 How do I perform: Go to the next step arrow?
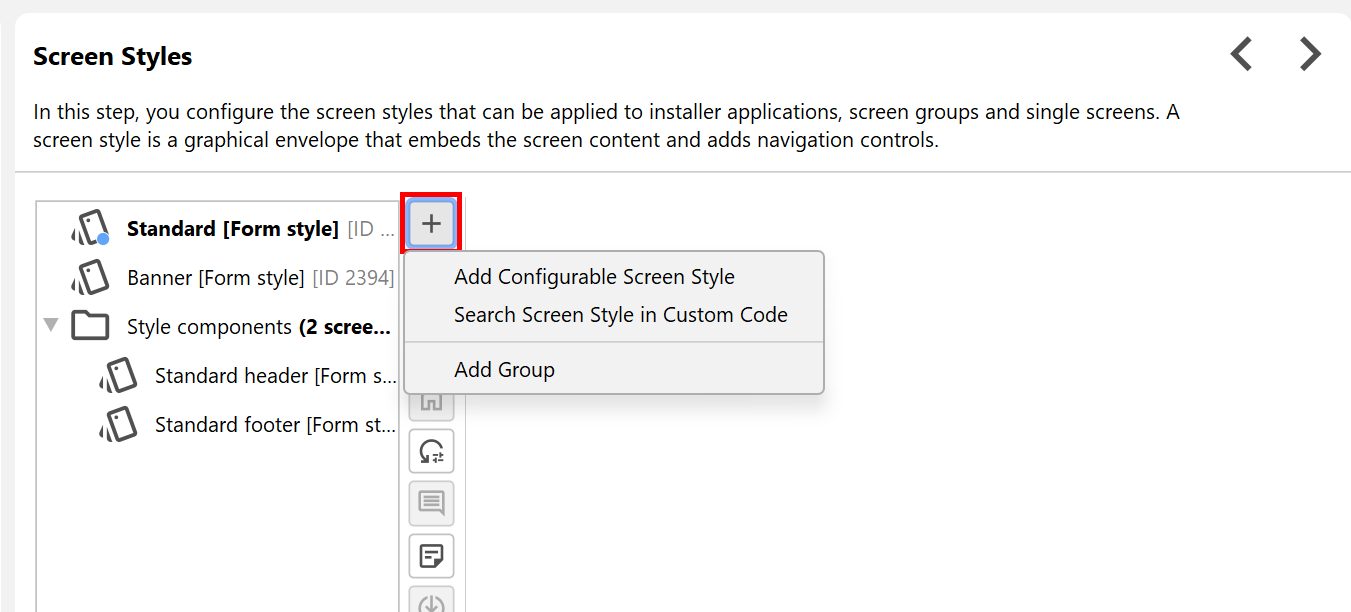point(1310,54)
